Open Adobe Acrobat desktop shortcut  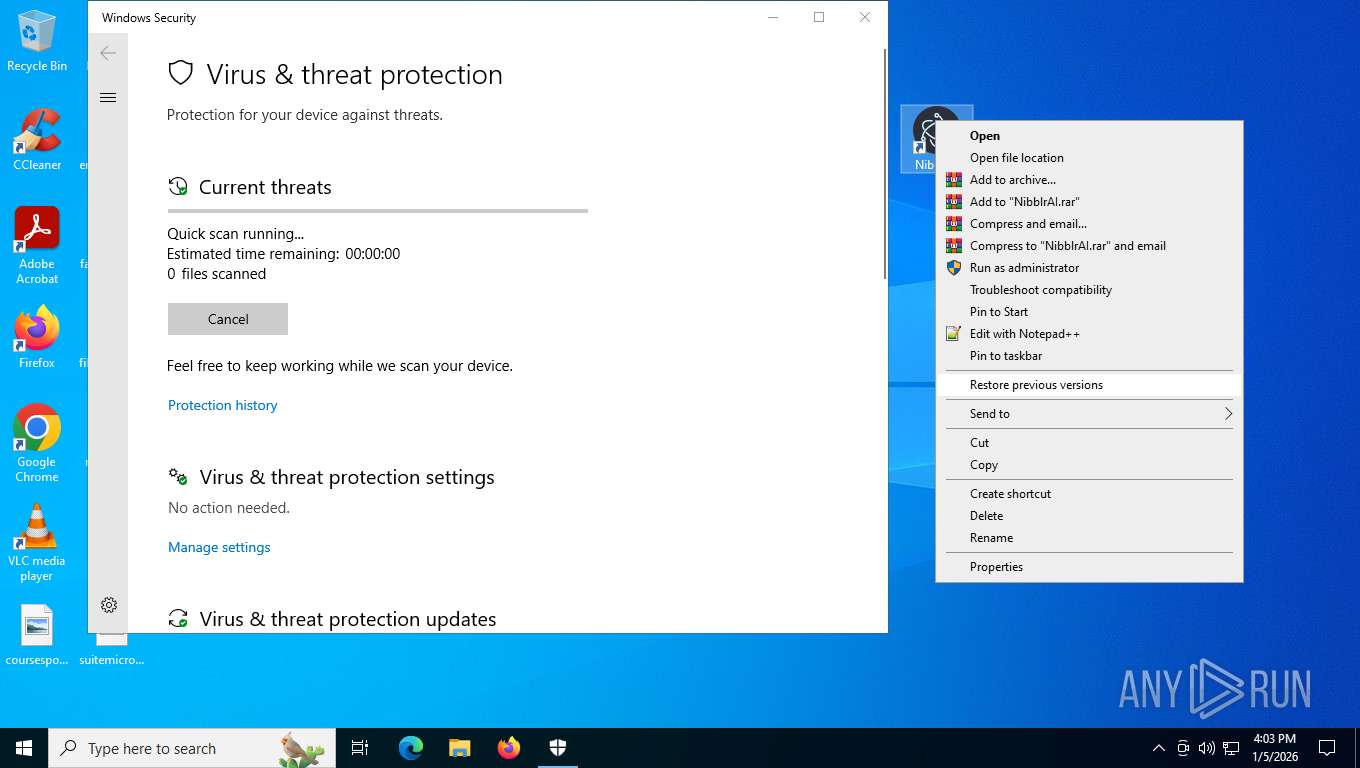[x=37, y=246]
